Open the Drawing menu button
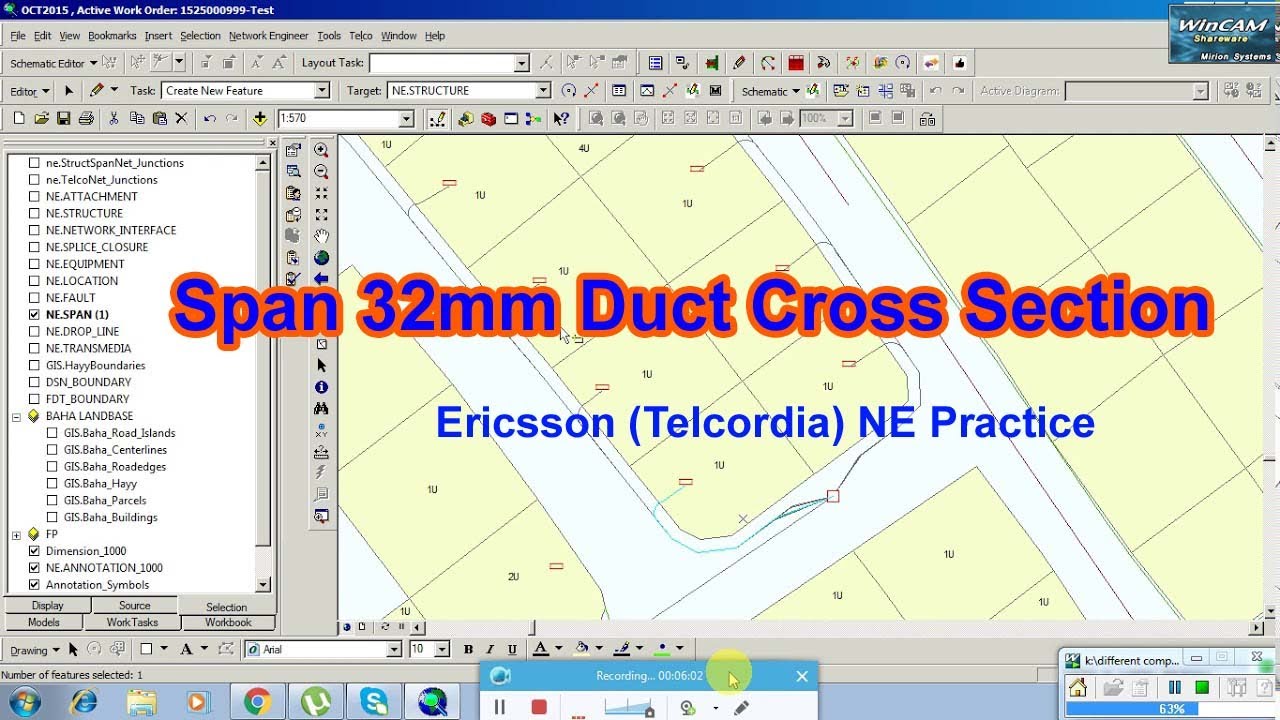 35,650
